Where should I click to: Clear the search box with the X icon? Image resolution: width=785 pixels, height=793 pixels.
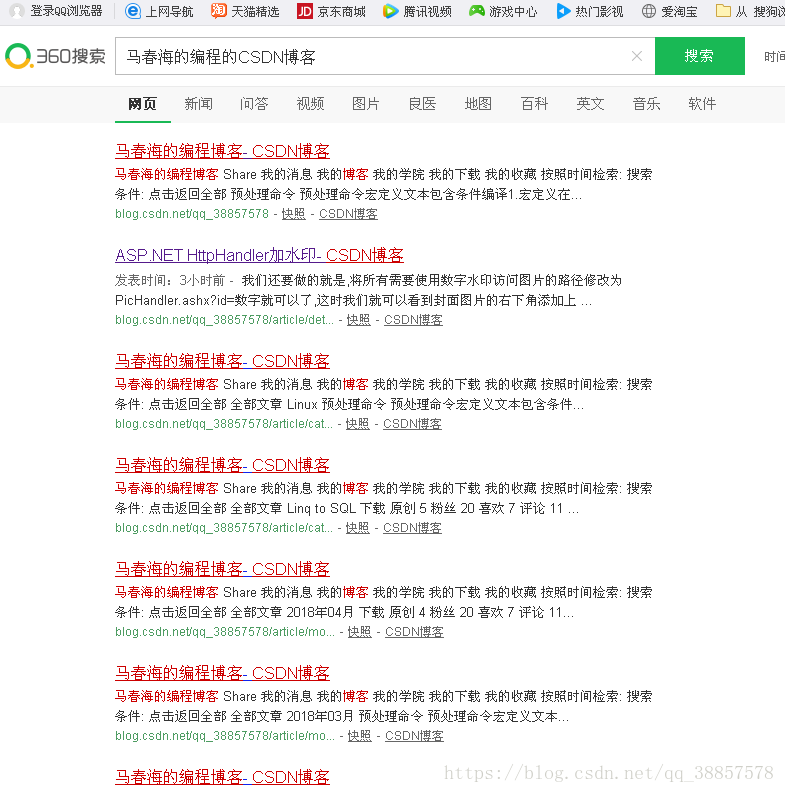tap(637, 56)
